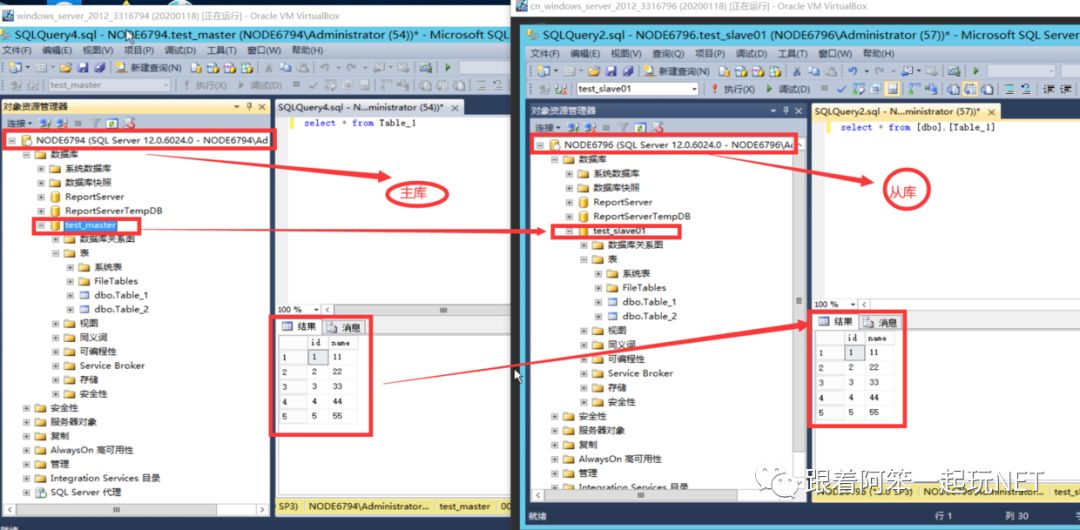Close the SQLQuery4.sql document tab
The width and height of the screenshot is (1080, 530).
[x=455, y=108]
